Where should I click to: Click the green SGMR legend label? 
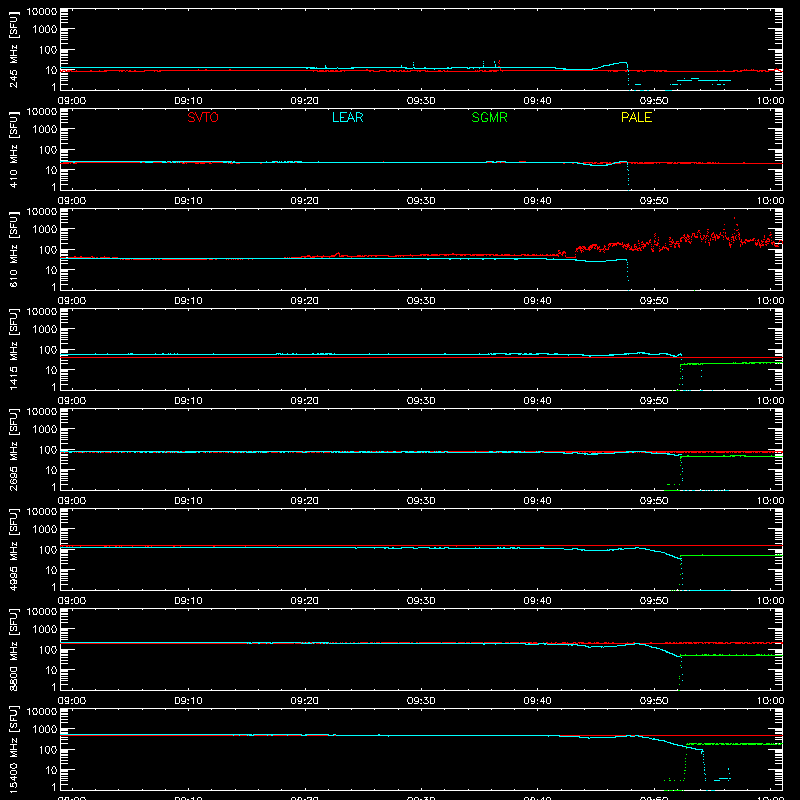point(489,117)
